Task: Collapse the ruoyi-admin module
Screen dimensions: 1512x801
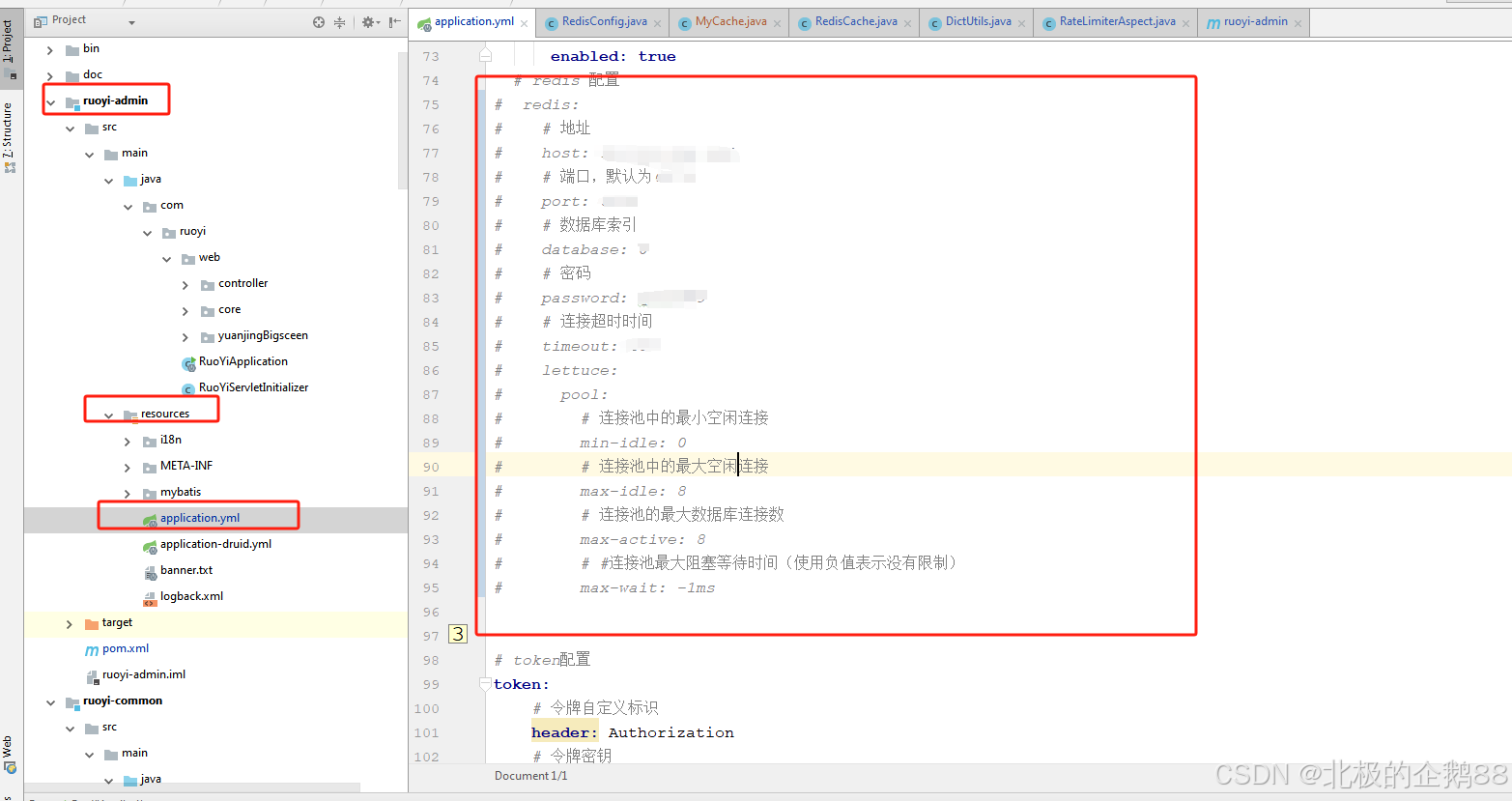Action: click(50, 101)
